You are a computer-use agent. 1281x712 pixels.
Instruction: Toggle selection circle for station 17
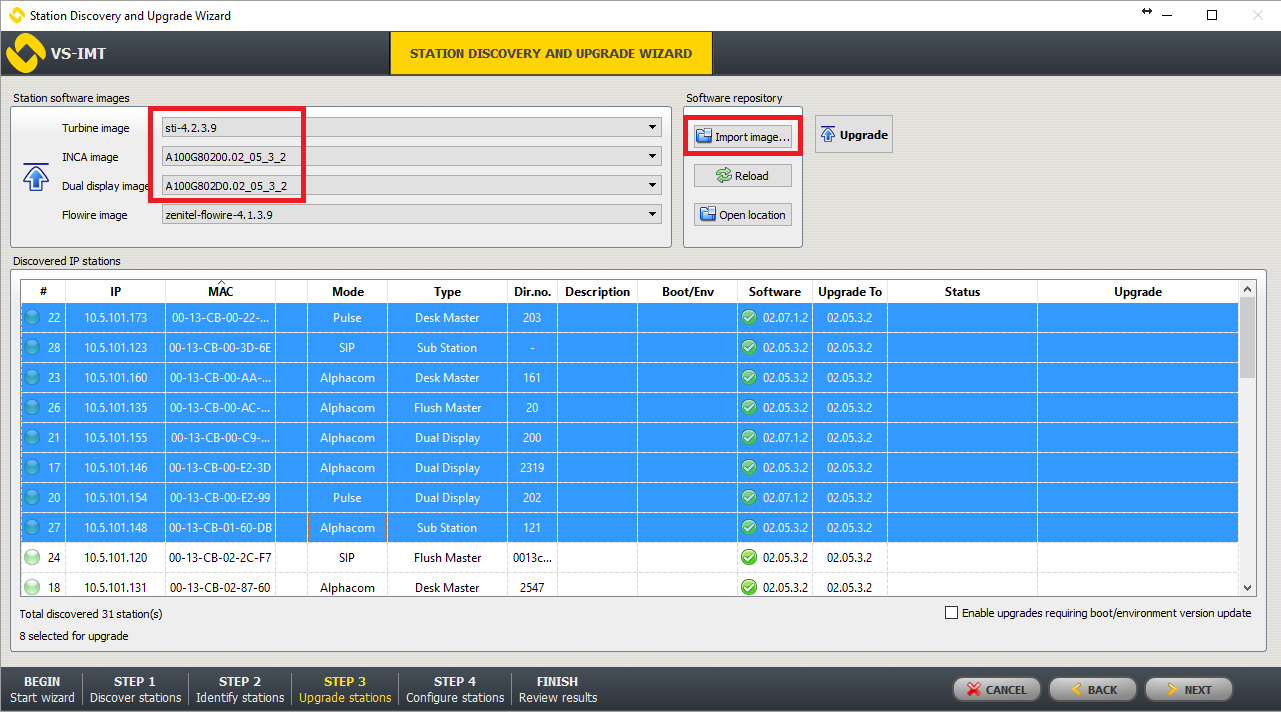[x=32, y=468]
